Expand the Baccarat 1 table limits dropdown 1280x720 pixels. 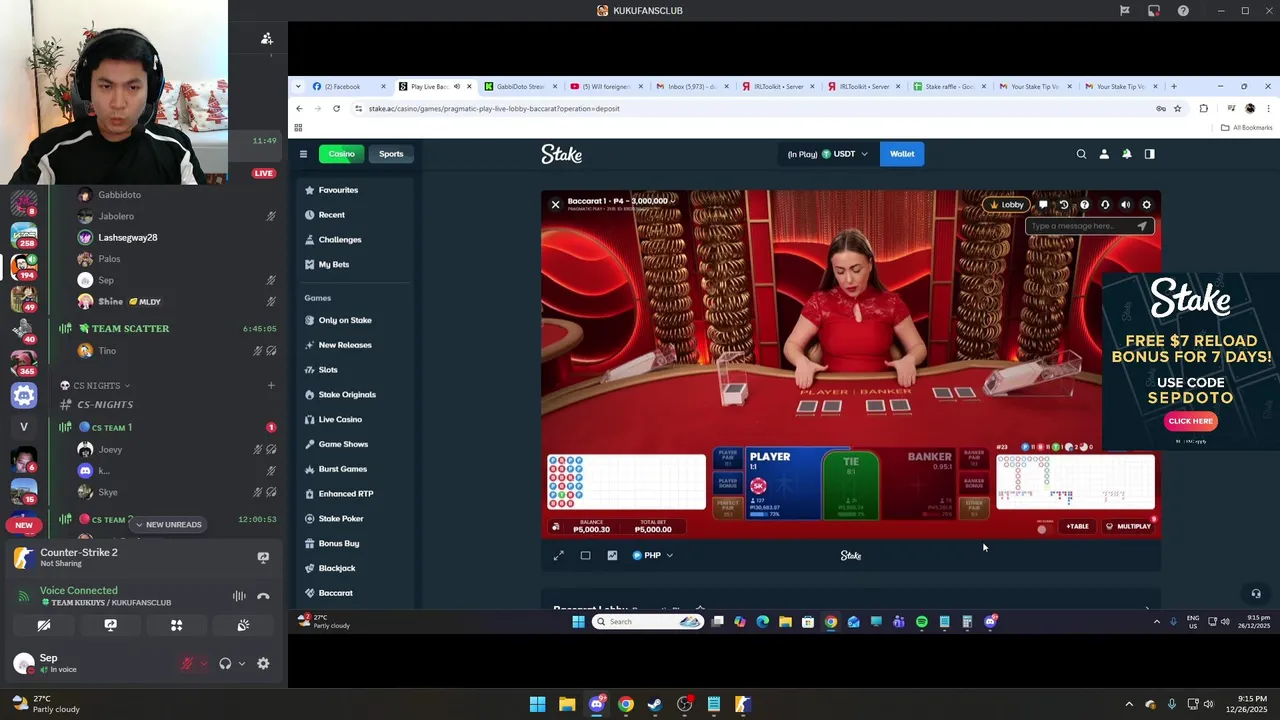click(x=672, y=201)
